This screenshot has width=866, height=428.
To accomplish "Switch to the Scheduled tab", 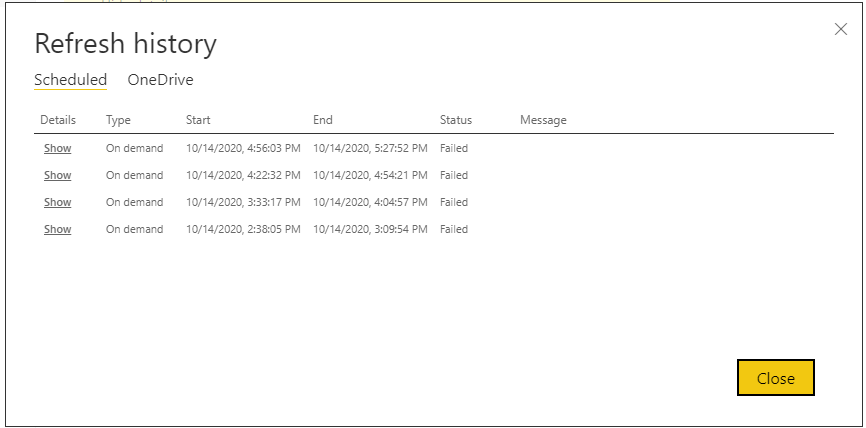I will coord(70,80).
